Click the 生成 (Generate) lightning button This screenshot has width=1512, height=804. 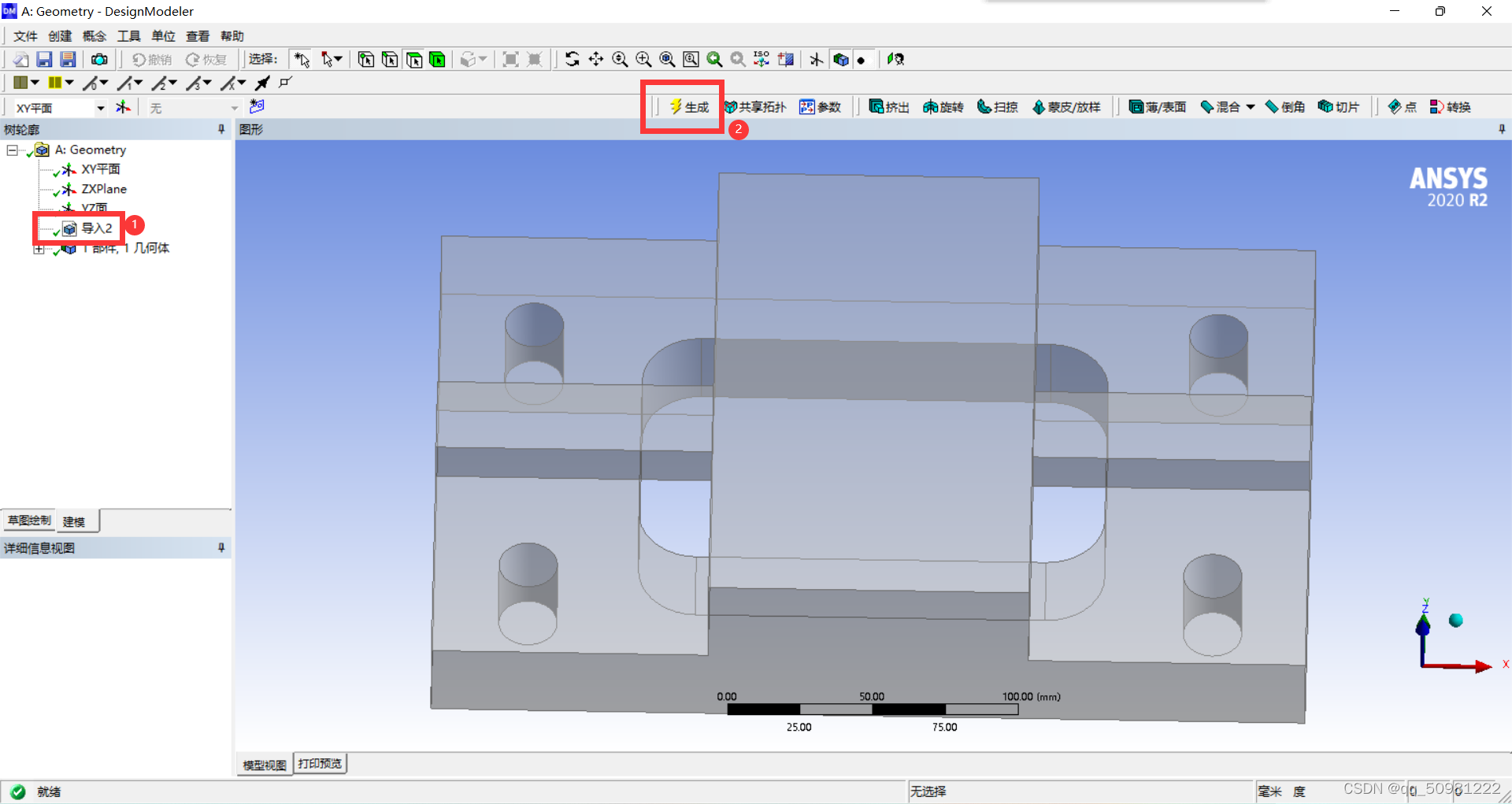pos(689,107)
